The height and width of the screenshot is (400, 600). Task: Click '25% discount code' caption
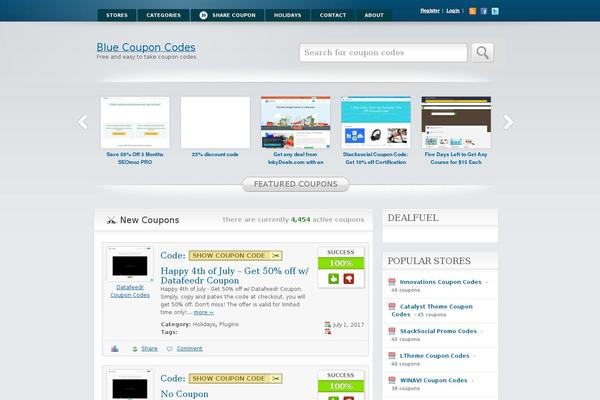[215, 154]
